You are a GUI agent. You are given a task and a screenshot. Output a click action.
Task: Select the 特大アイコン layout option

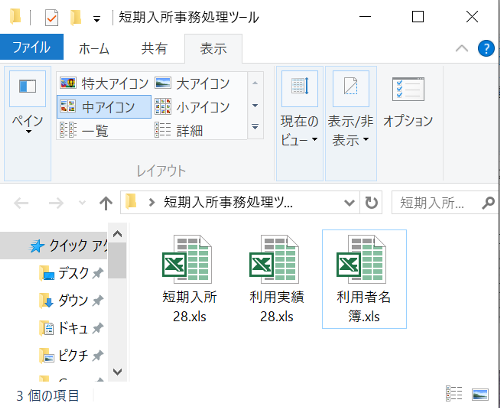click(x=104, y=83)
